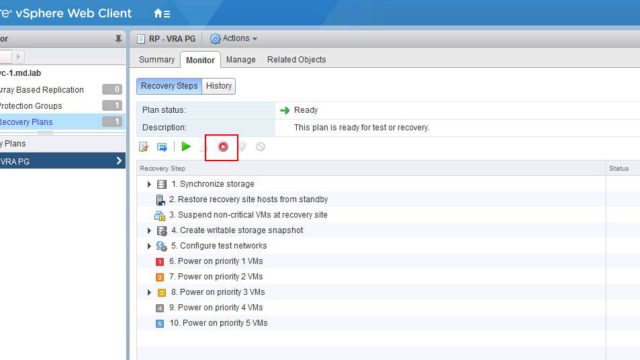Click the Protection Groups count badge

pyautogui.click(x=112, y=106)
